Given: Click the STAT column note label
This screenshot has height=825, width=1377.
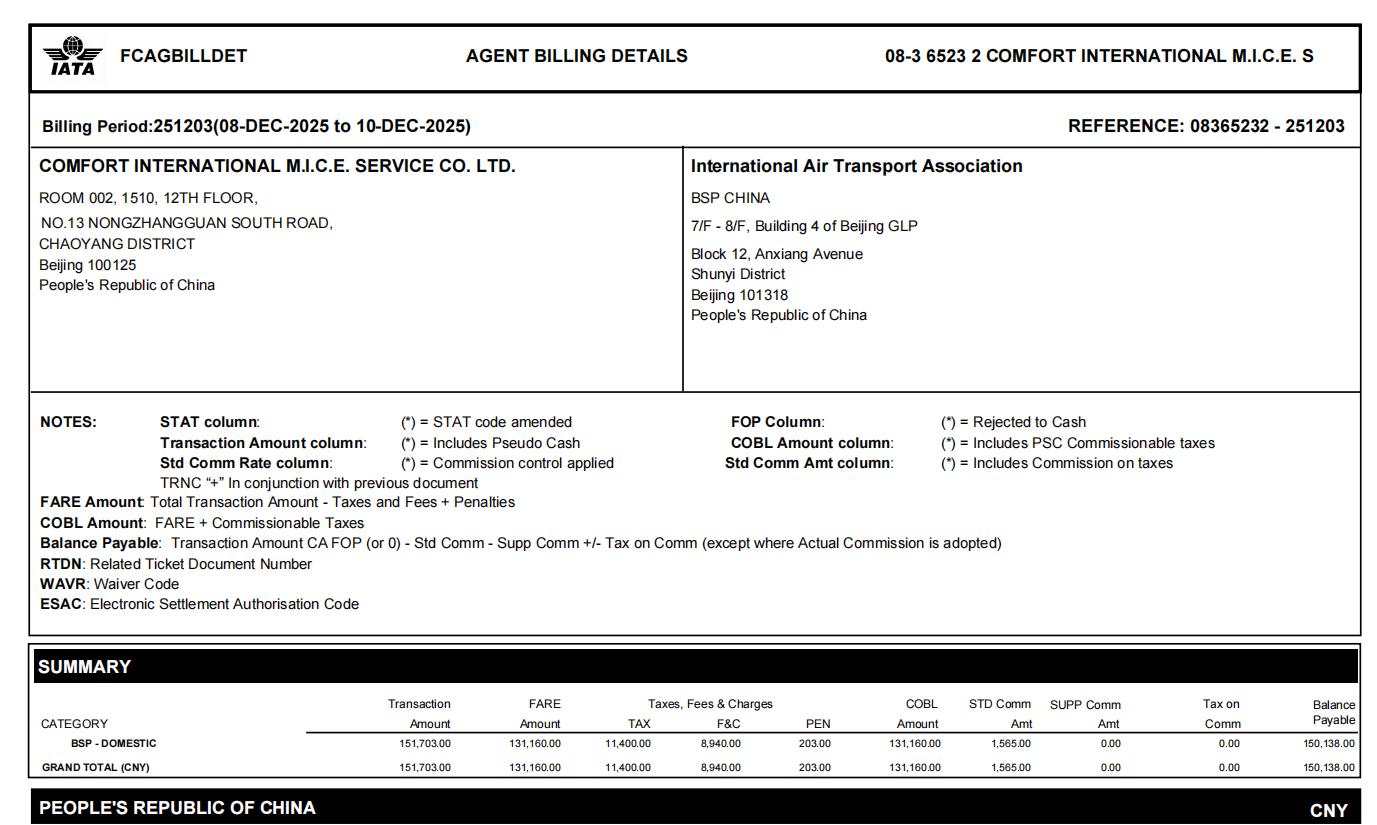Looking at the screenshot, I should coord(209,422).
